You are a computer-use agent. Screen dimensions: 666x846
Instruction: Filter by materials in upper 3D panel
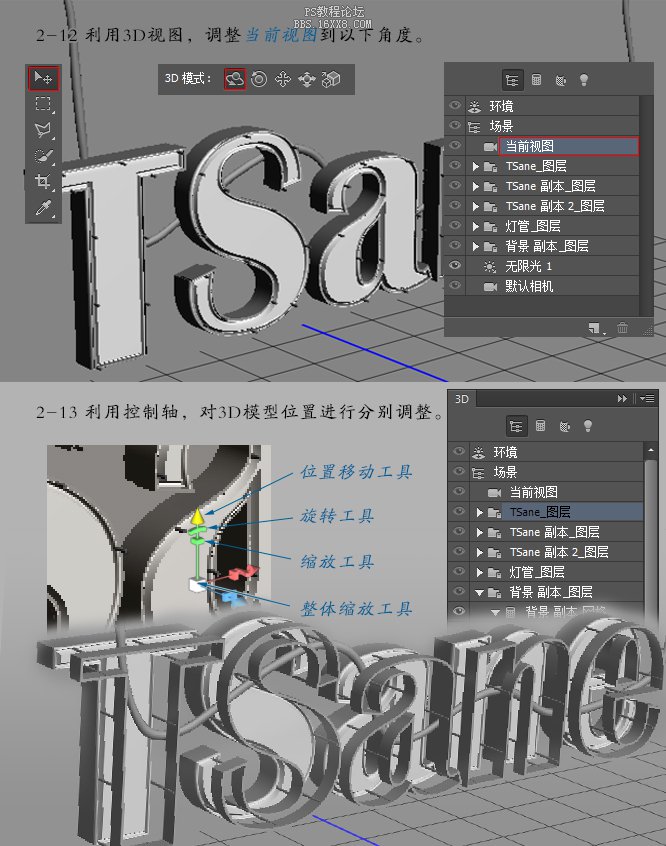[561, 80]
